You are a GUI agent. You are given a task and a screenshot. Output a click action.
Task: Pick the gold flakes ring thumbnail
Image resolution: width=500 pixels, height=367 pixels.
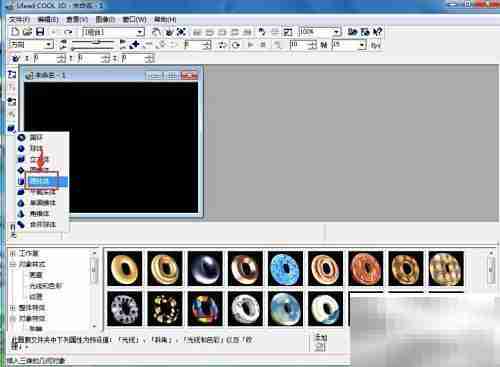165,309
